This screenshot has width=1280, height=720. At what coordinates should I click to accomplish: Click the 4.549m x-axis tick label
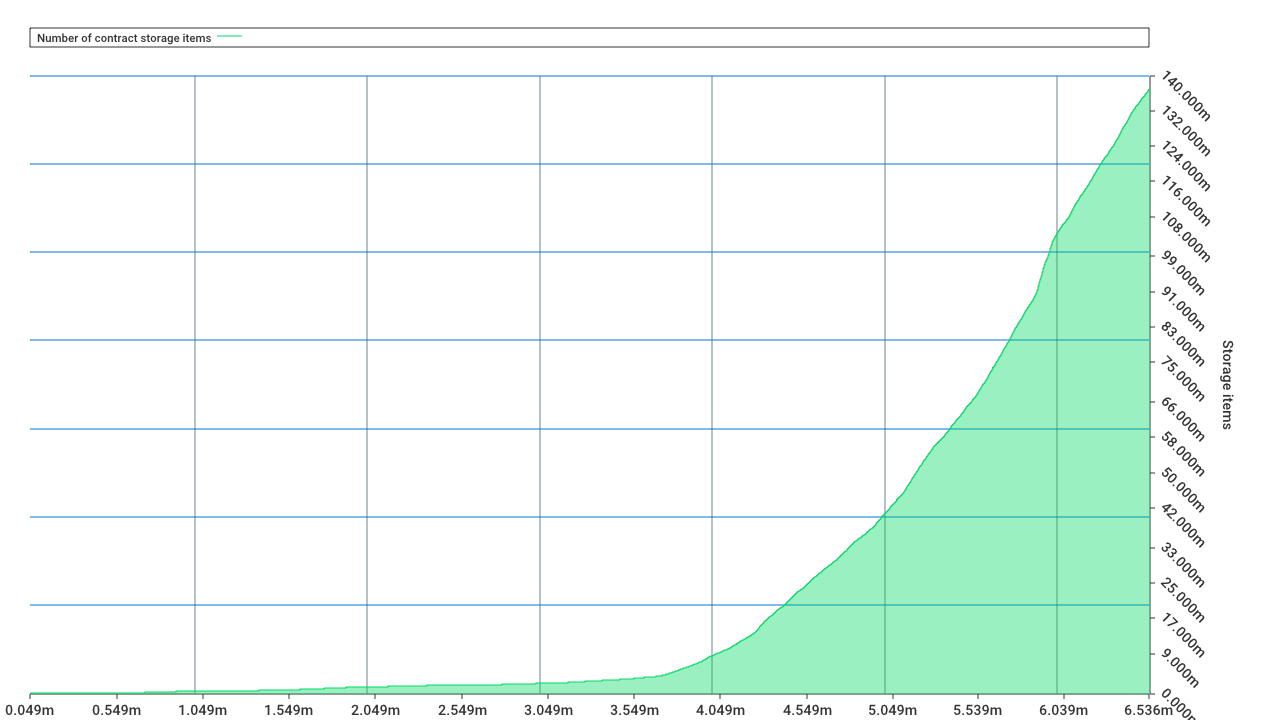pyautogui.click(x=805, y=710)
